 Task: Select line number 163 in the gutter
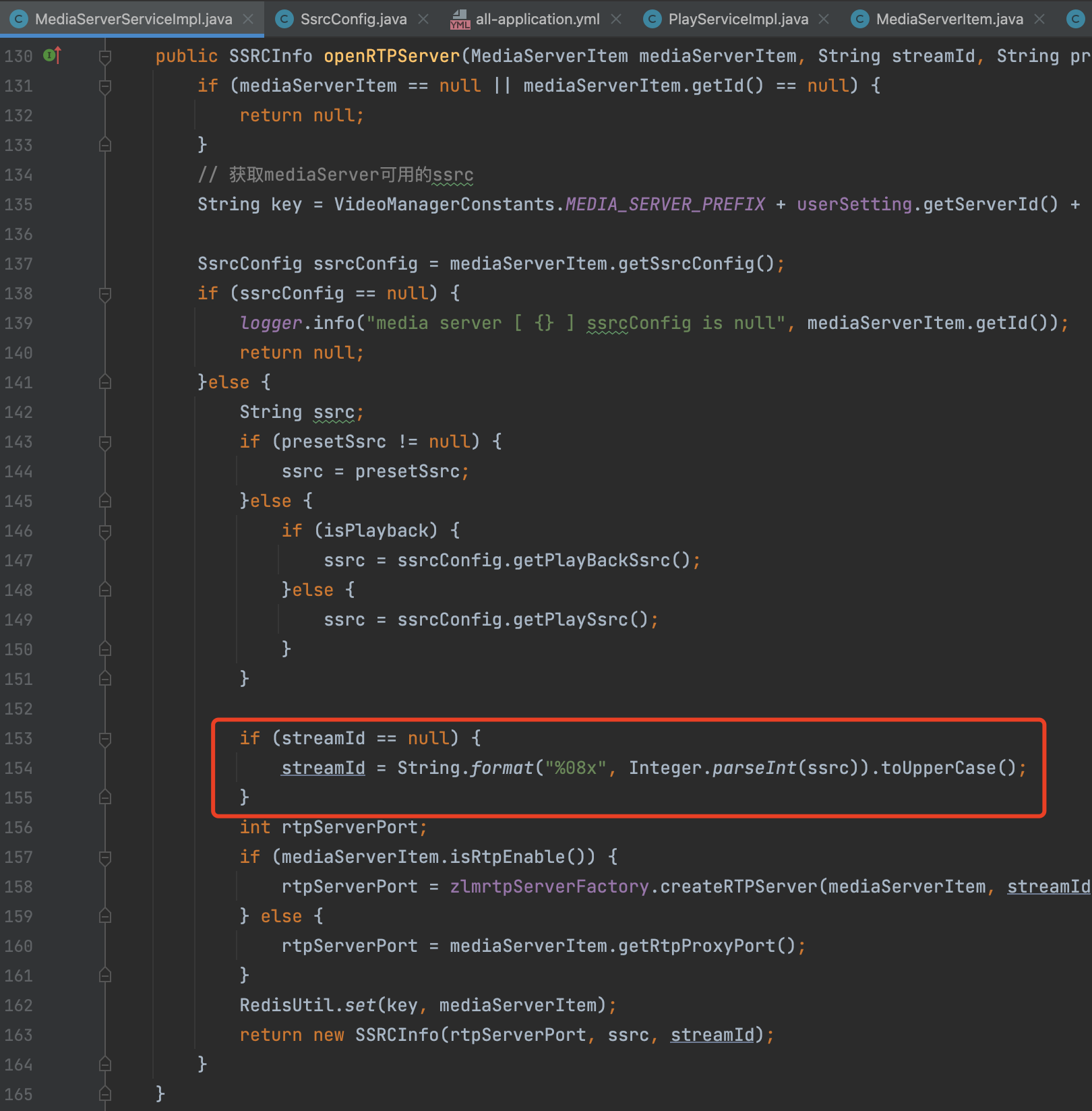[x=18, y=1035]
